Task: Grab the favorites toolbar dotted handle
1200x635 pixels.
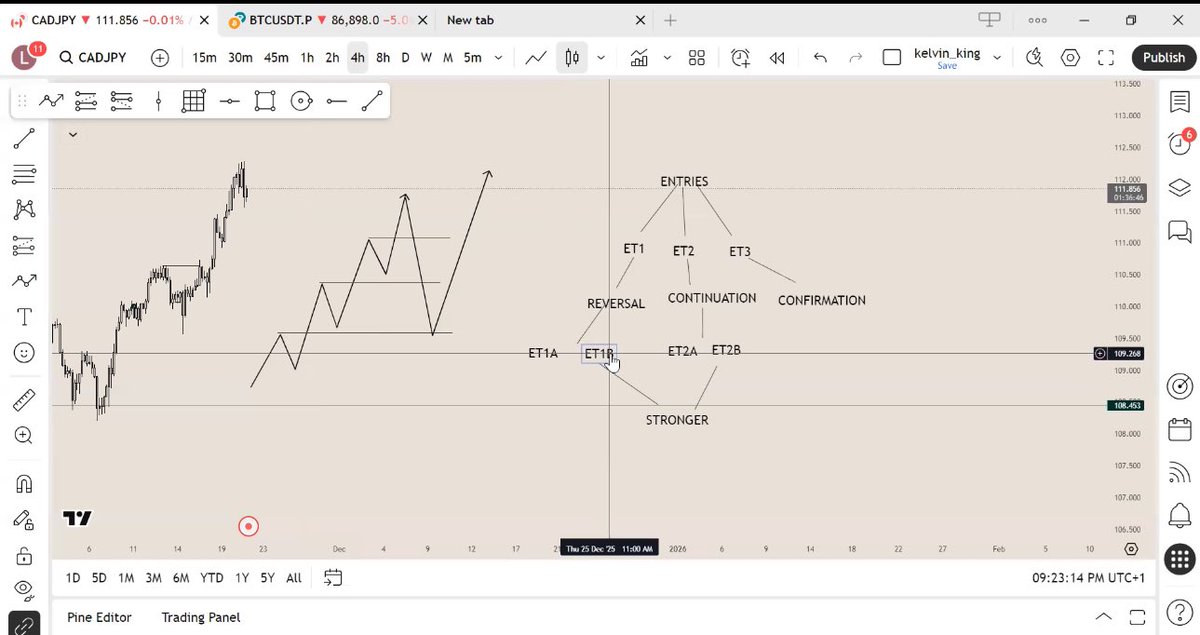Action: [24, 100]
